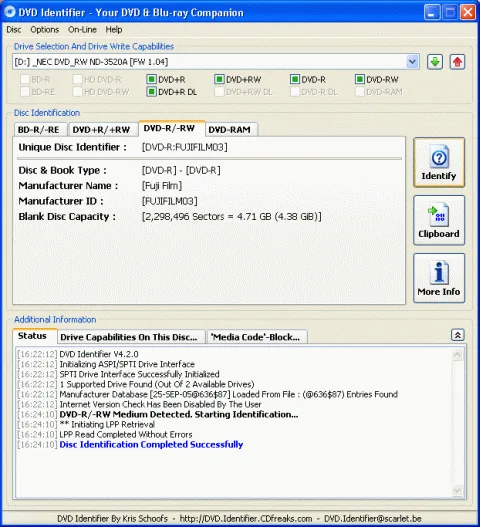Click the '1 Supported Drive Found' log line
The image size is (480, 527).
click(x=157, y=384)
